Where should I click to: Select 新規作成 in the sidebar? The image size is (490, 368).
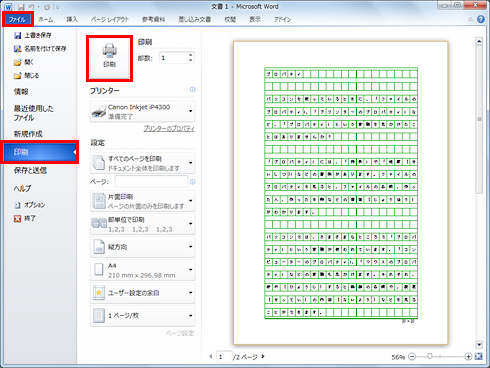28,134
